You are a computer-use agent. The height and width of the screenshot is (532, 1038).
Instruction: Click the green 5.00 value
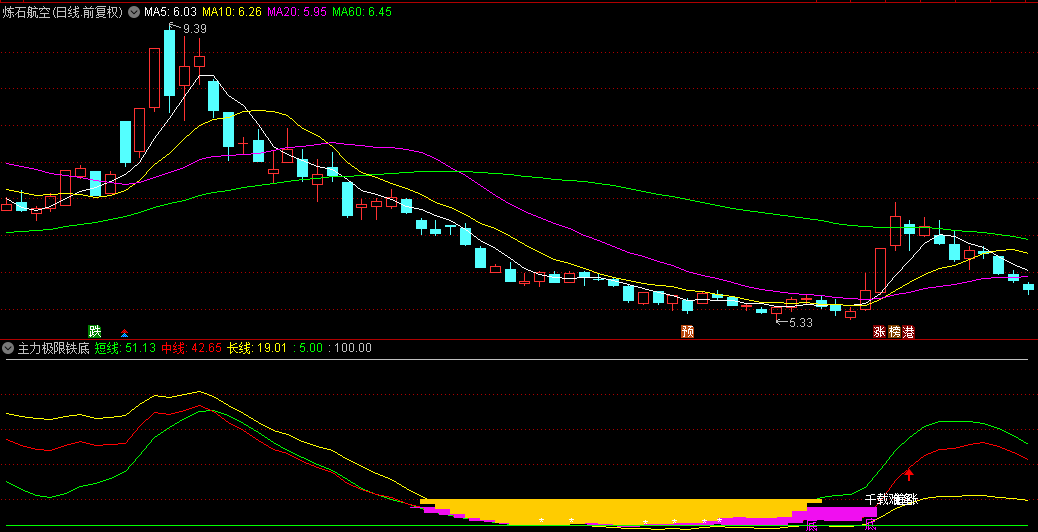pyautogui.click(x=312, y=348)
